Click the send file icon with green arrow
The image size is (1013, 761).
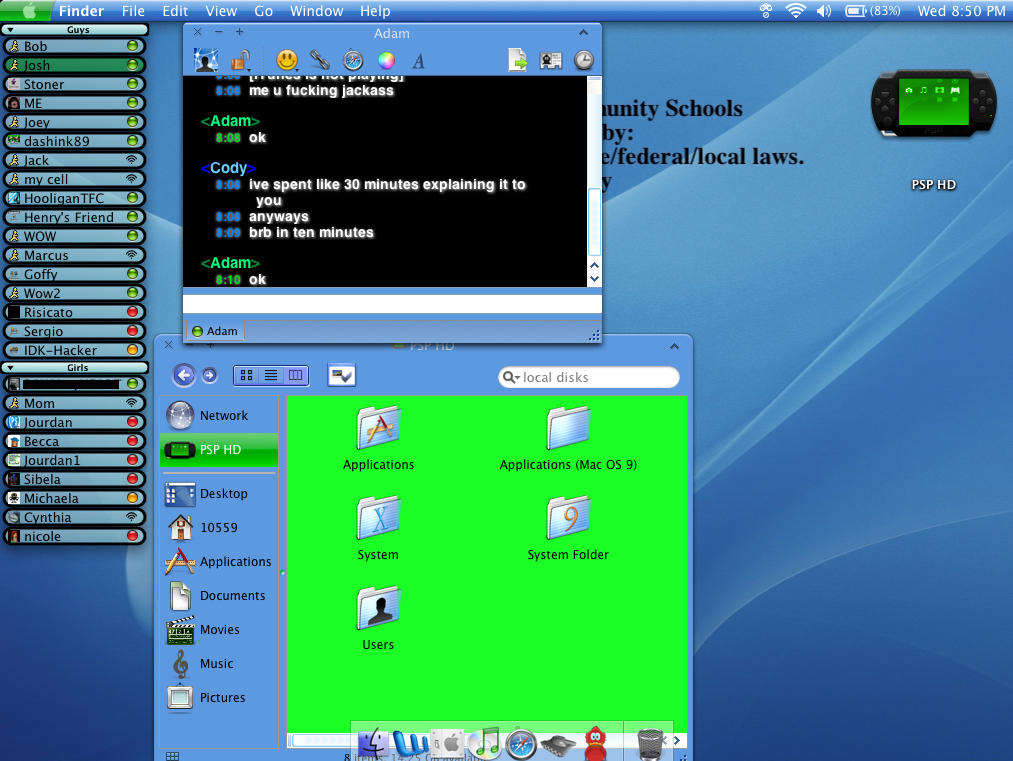click(x=517, y=60)
